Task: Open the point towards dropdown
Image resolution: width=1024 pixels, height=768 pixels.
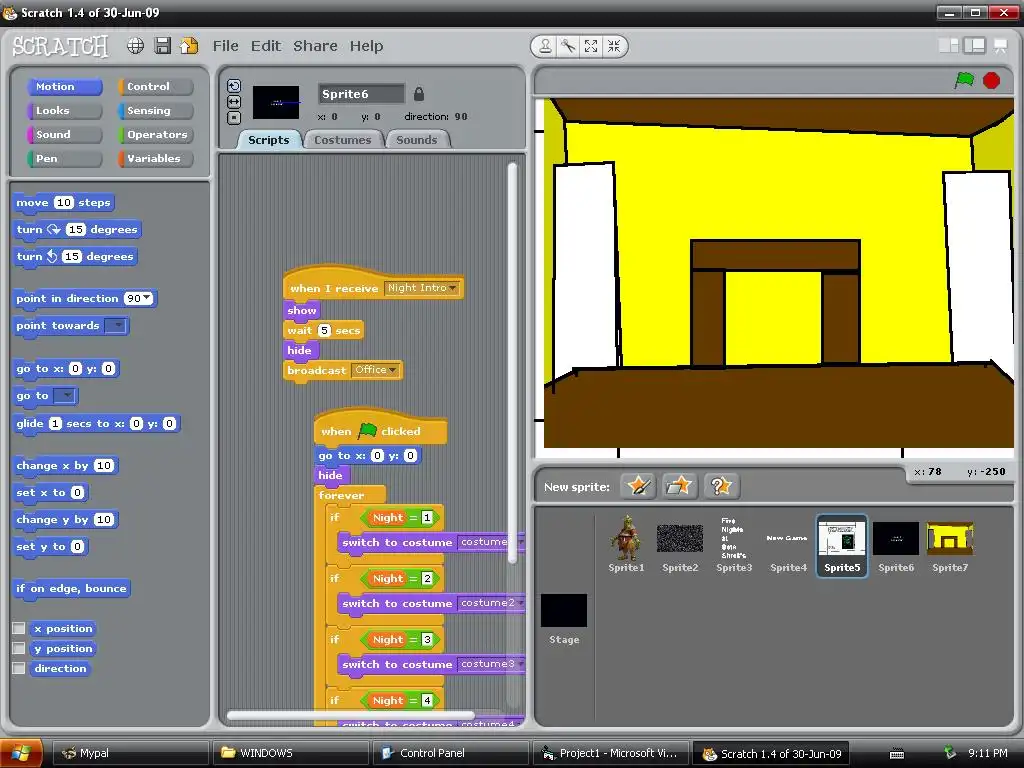Action: click(x=116, y=326)
